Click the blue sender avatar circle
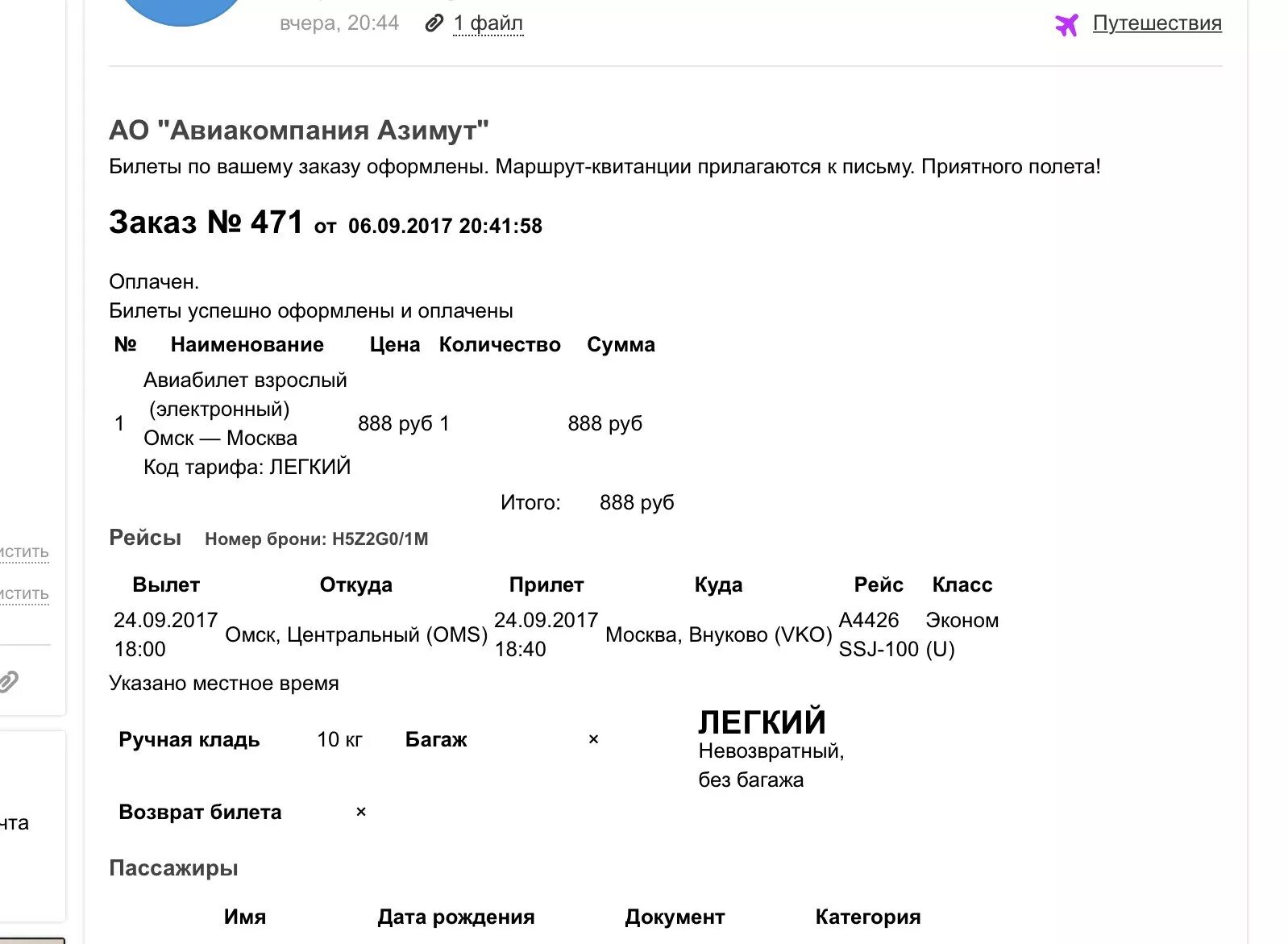Screen dimensions: 1288x944 [182, 11]
